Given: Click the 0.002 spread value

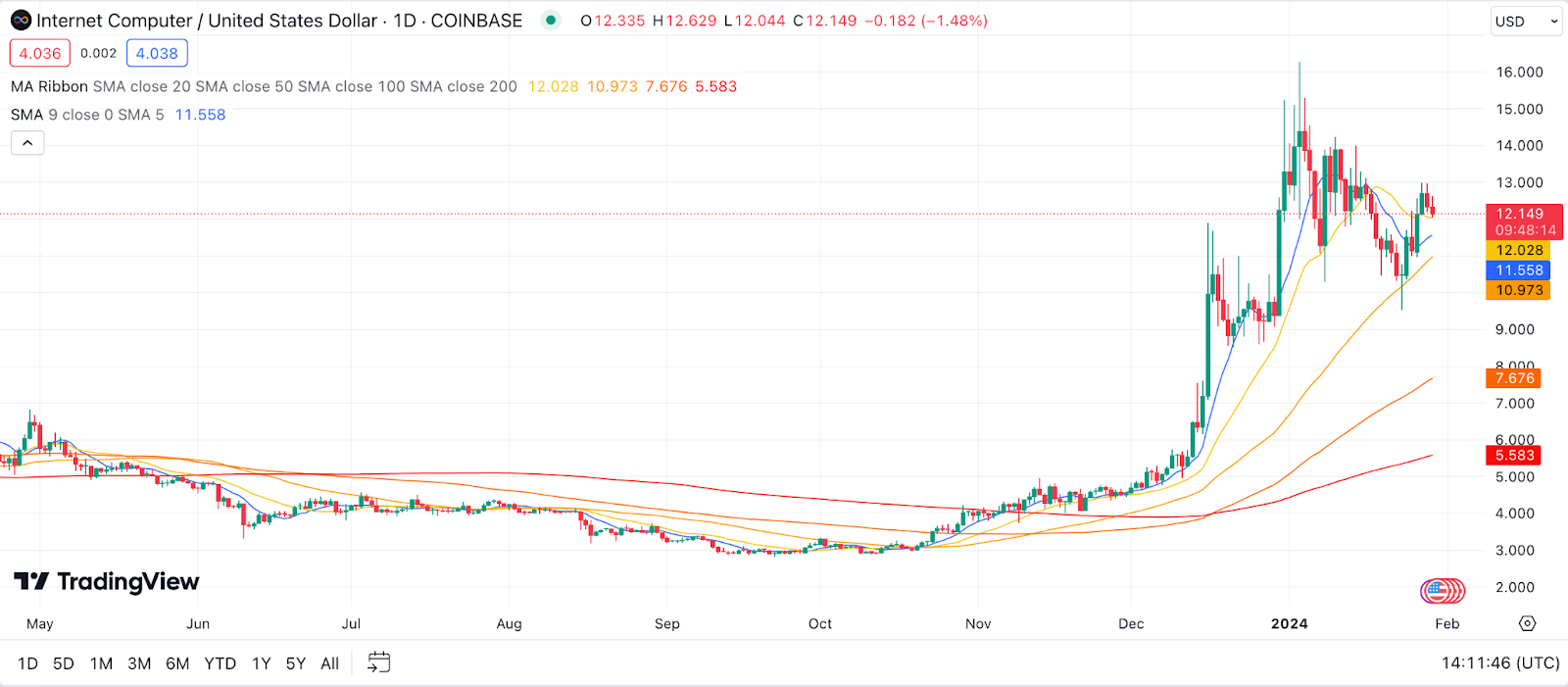Looking at the screenshot, I should click(98, 53).
